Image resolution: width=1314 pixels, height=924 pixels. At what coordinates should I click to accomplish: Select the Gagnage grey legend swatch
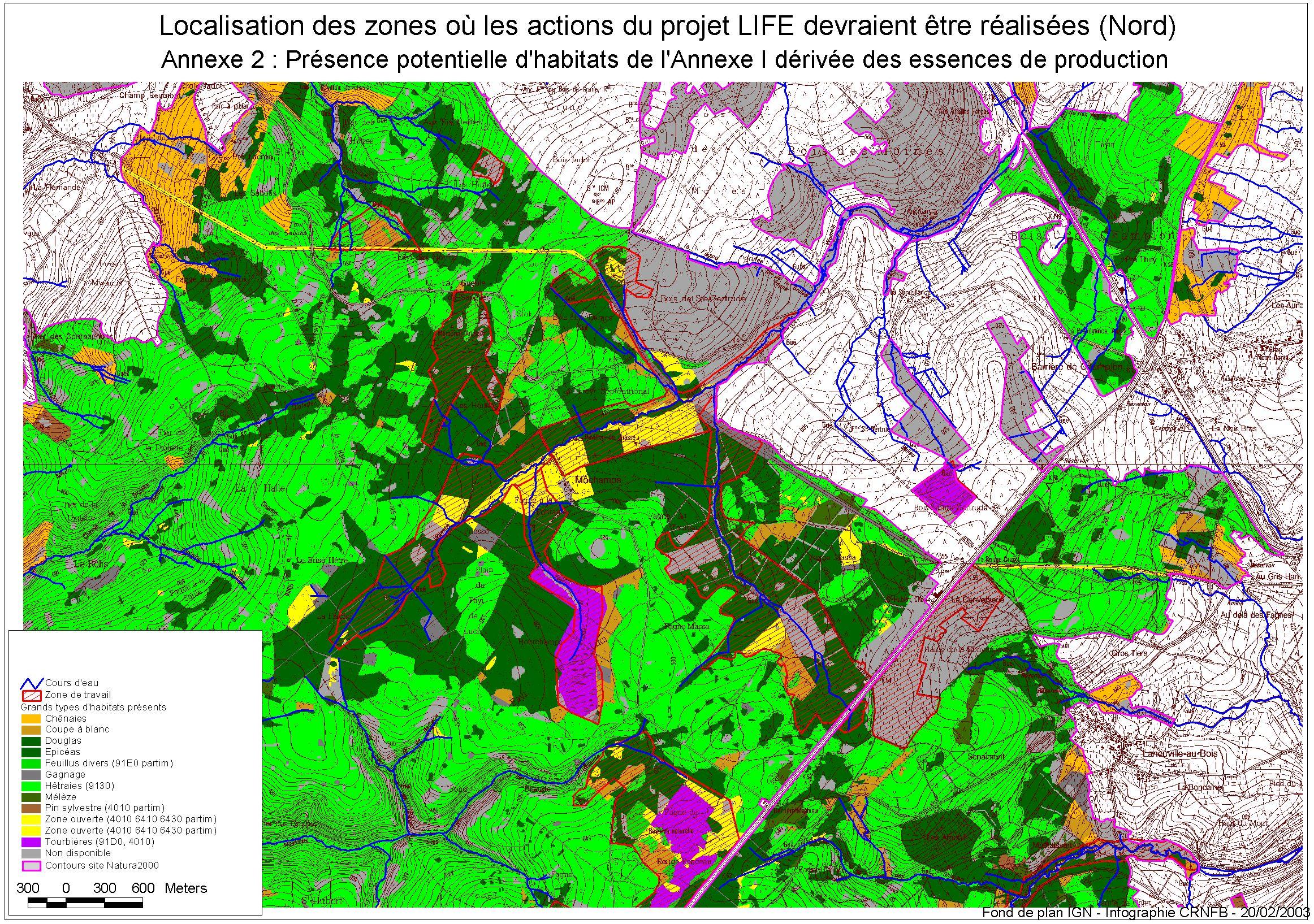pos(32,775)
